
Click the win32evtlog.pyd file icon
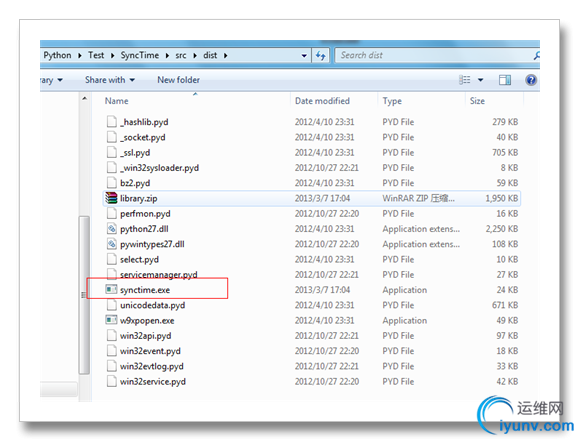(111, 366)
